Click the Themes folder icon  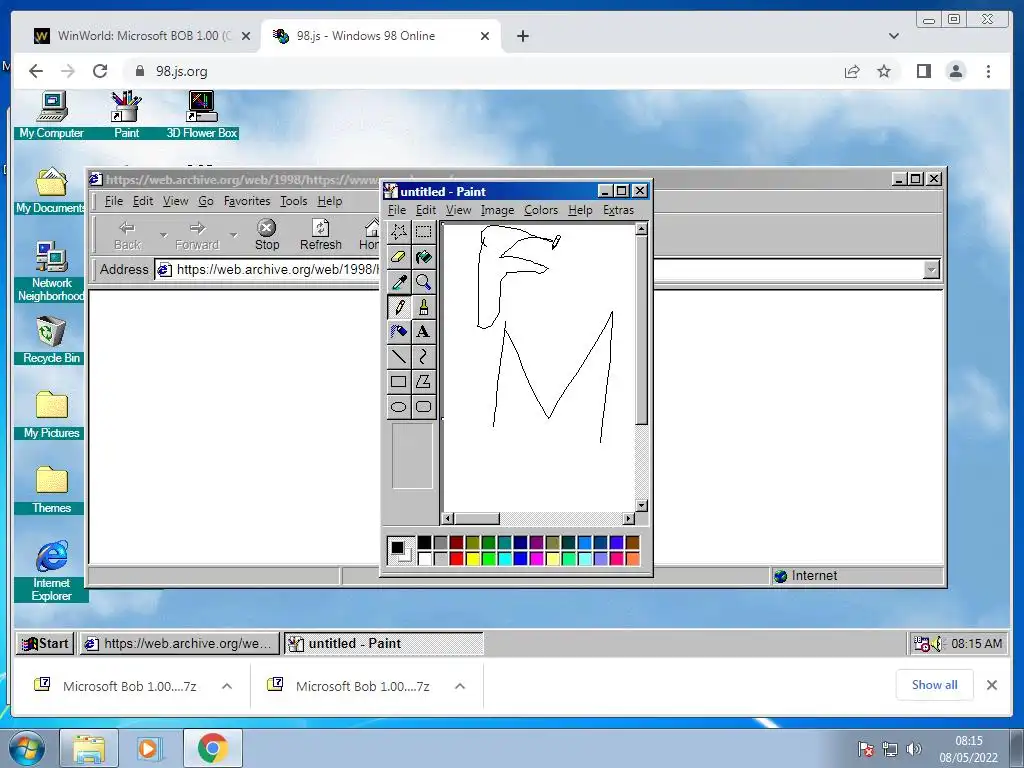(x=52, y=489)
